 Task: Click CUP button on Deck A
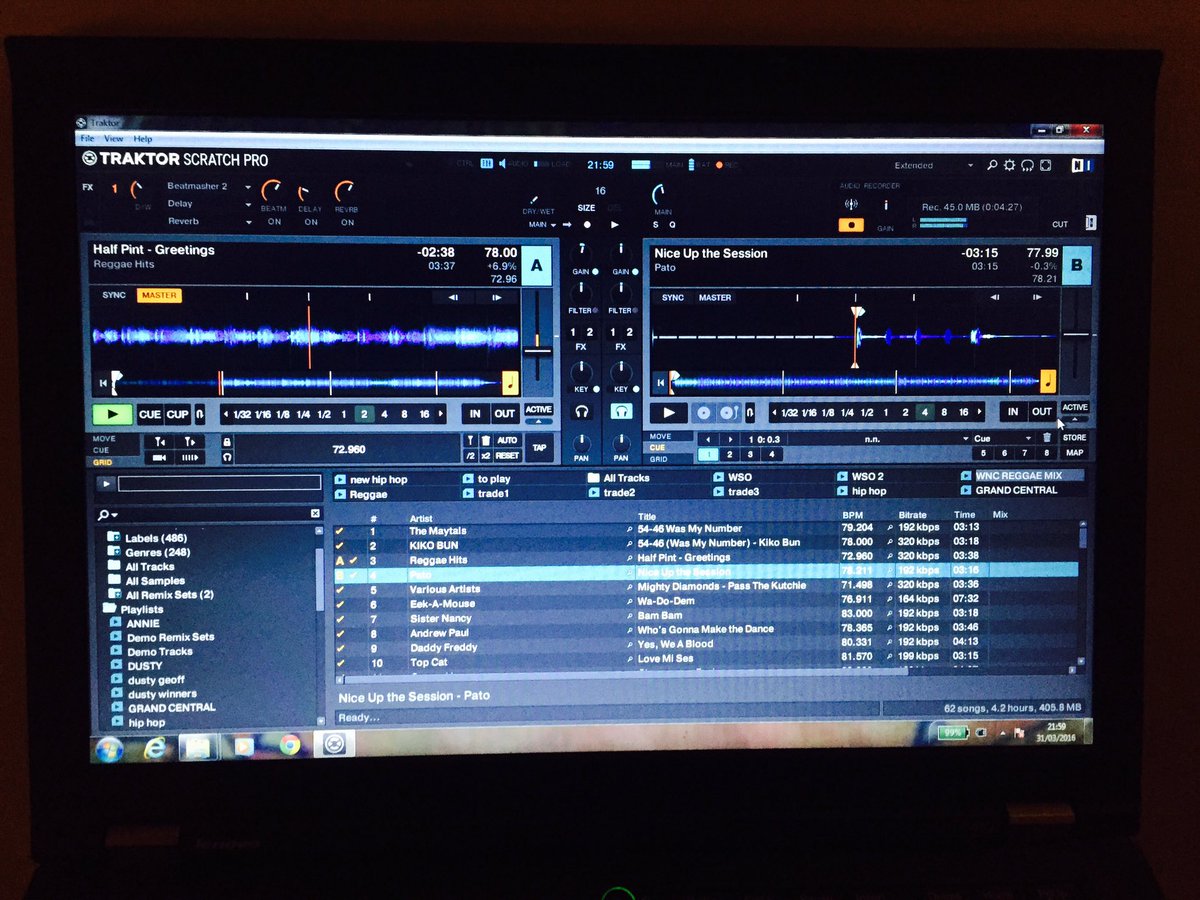click(x=177, y=414)
